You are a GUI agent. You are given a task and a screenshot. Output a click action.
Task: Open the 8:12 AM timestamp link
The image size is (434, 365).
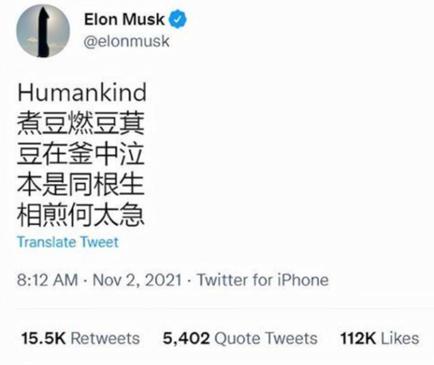pos(47,280)
